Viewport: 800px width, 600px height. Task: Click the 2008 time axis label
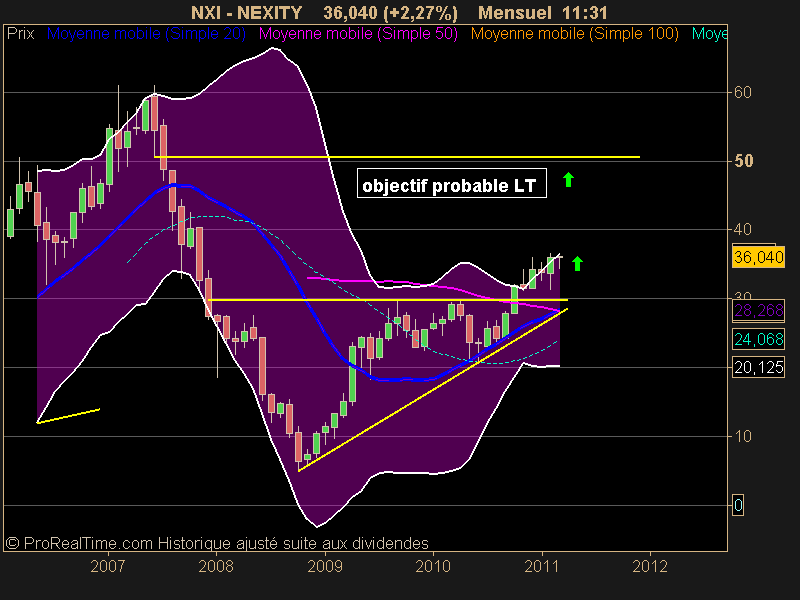216,566
